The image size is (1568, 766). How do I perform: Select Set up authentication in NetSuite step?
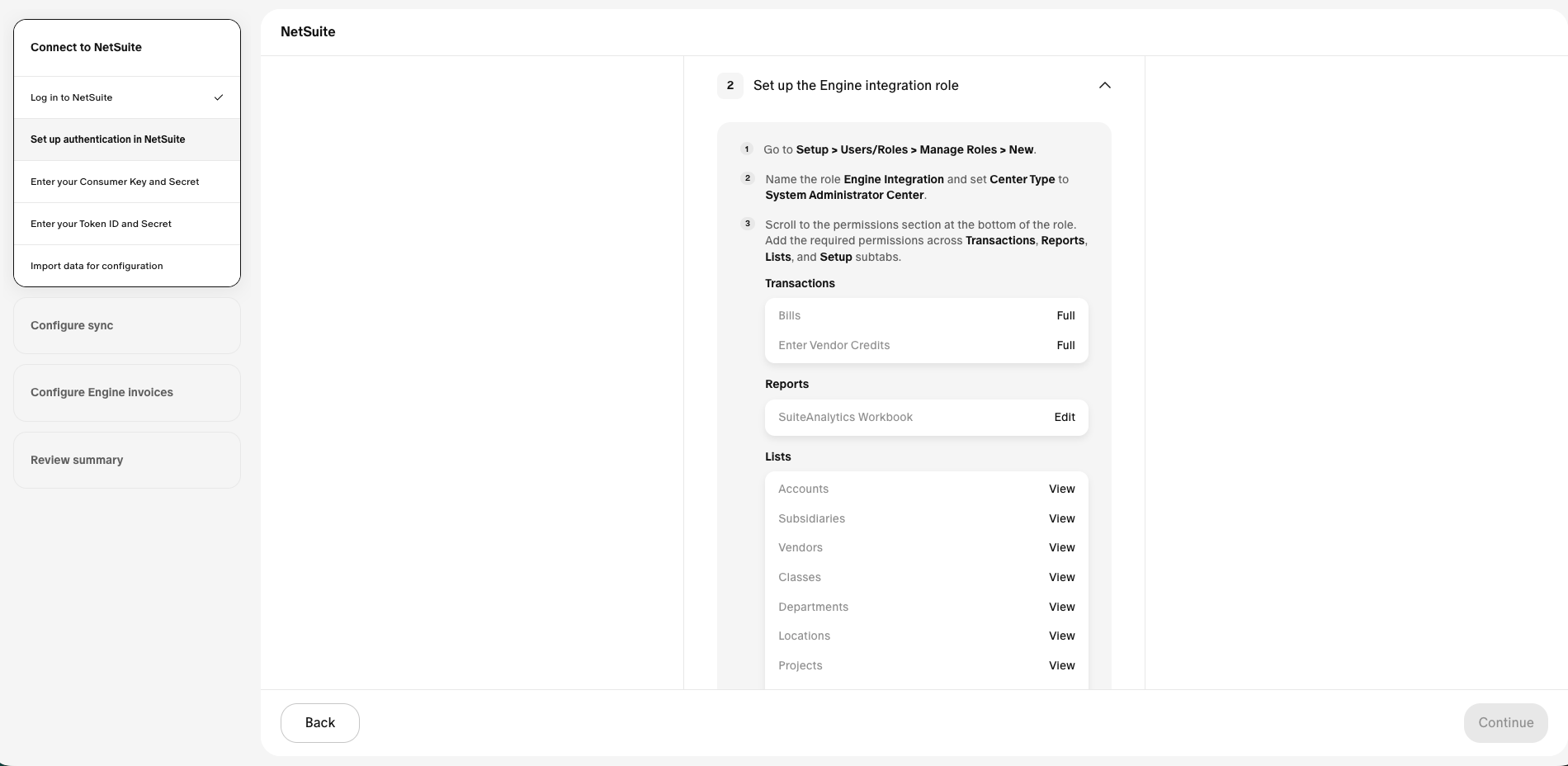pyautogui.click(x=127, y=139)
